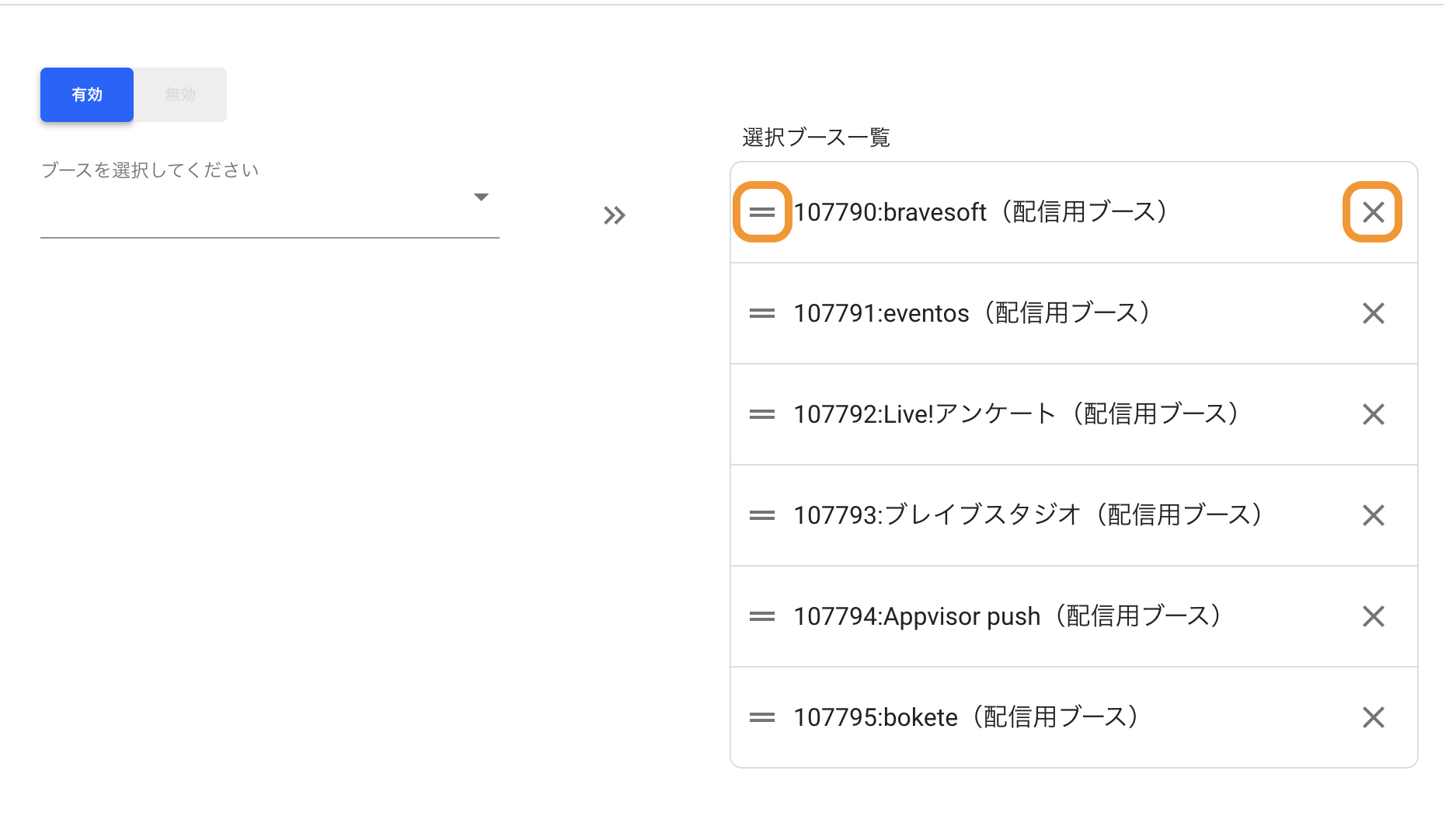Select the 107791:eventos（配信用ブース）text
Viewport: 1456px width, 830px height.
coord(974,313)
